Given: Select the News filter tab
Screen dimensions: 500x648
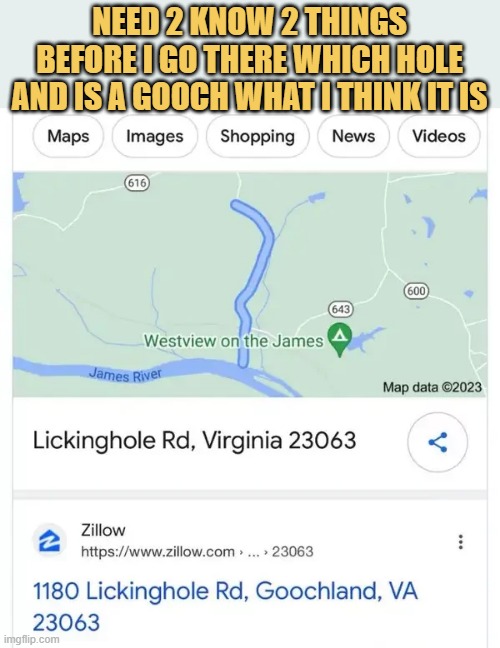Looking at the screenshot, I should pyautogui.click(x=354, y=136).
